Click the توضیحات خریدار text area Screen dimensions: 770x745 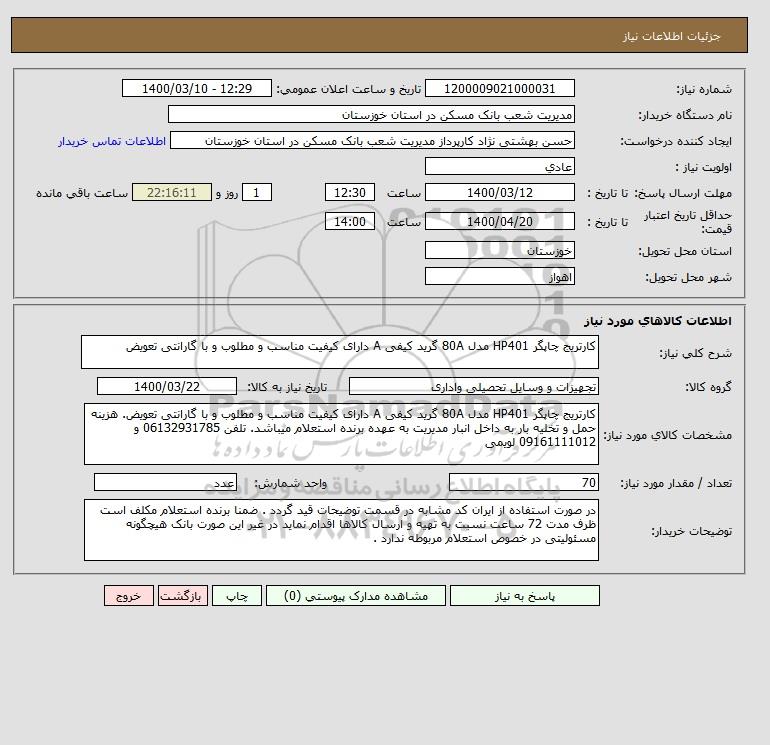(x=341, y=530)
